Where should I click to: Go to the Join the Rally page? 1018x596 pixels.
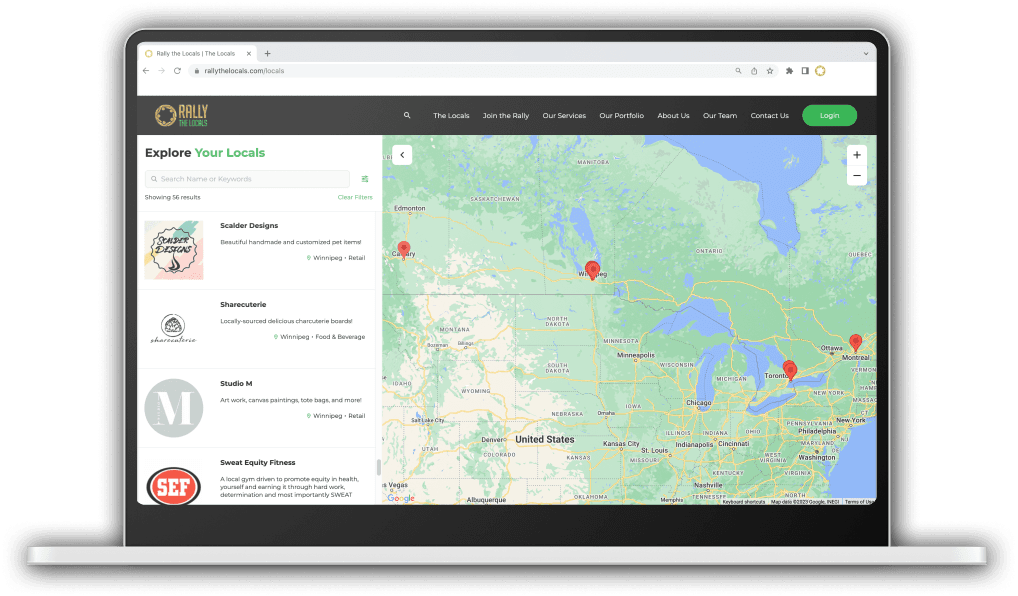pyautogui.click(x=505, y=116)
